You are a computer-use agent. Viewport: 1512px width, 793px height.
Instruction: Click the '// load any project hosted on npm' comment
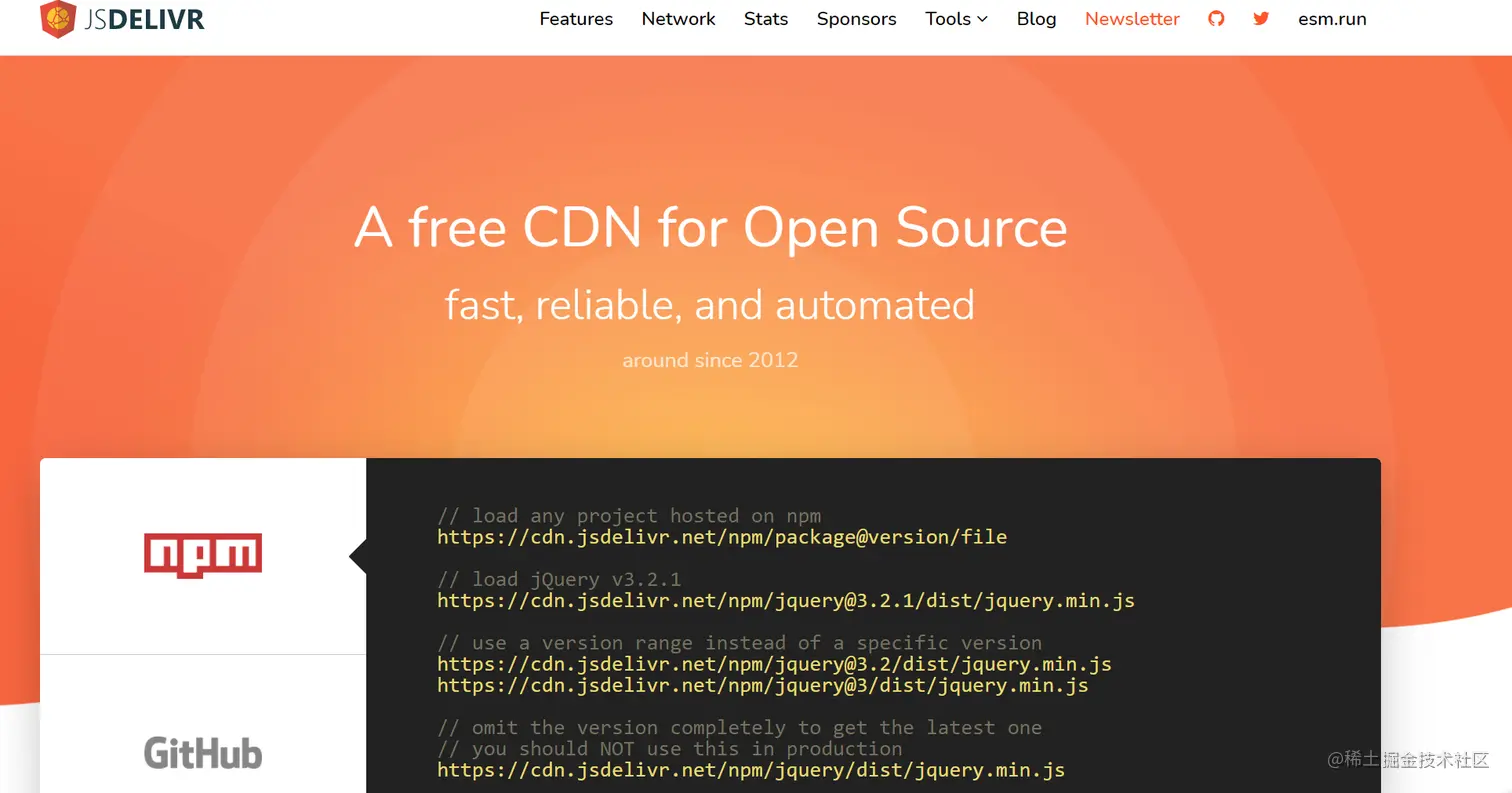[629, 516]
